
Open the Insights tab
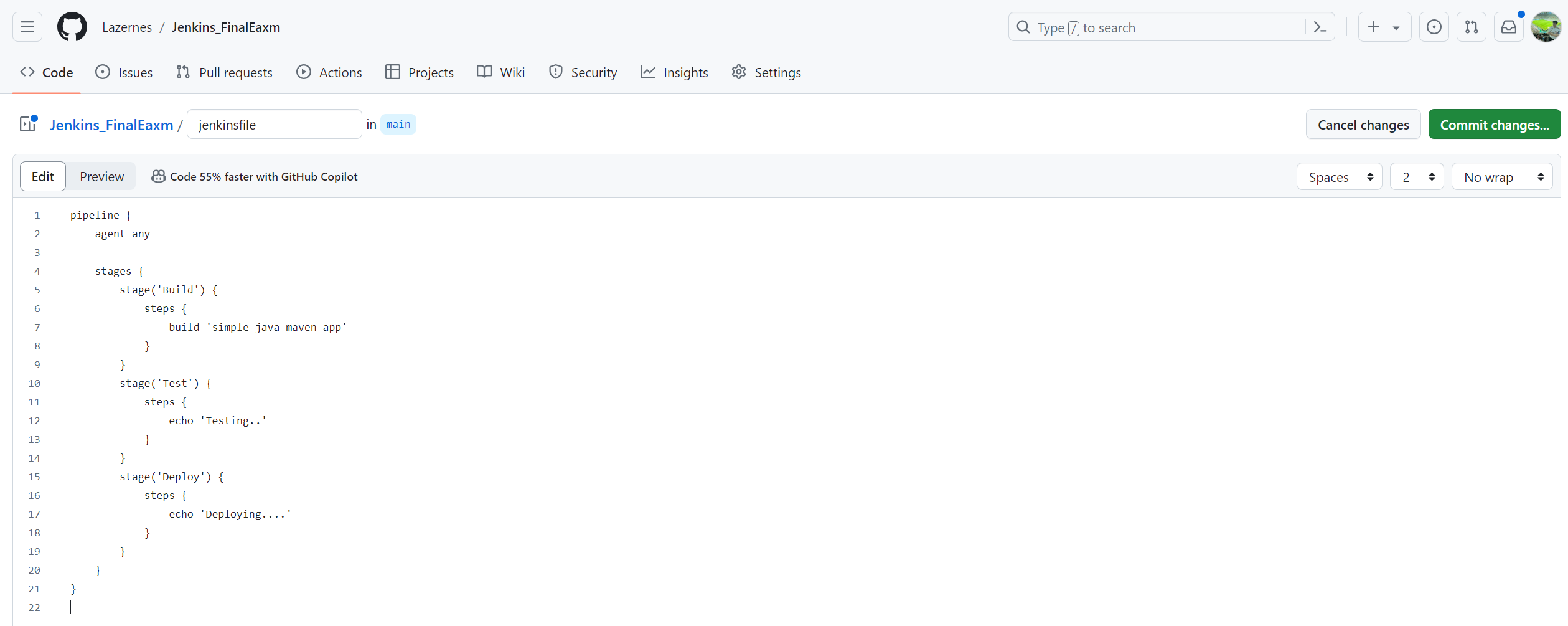coord(674,72)
